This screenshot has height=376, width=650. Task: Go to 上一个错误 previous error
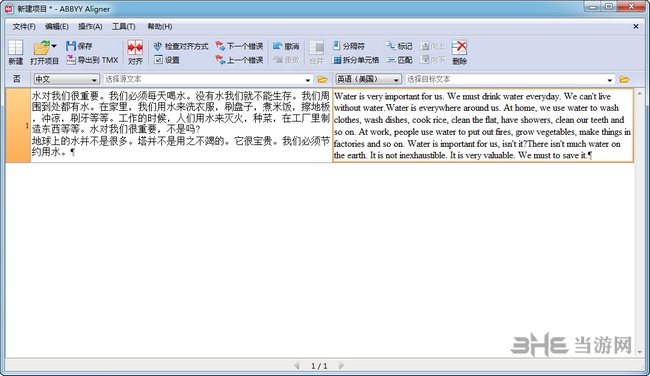tap(239, 60)
